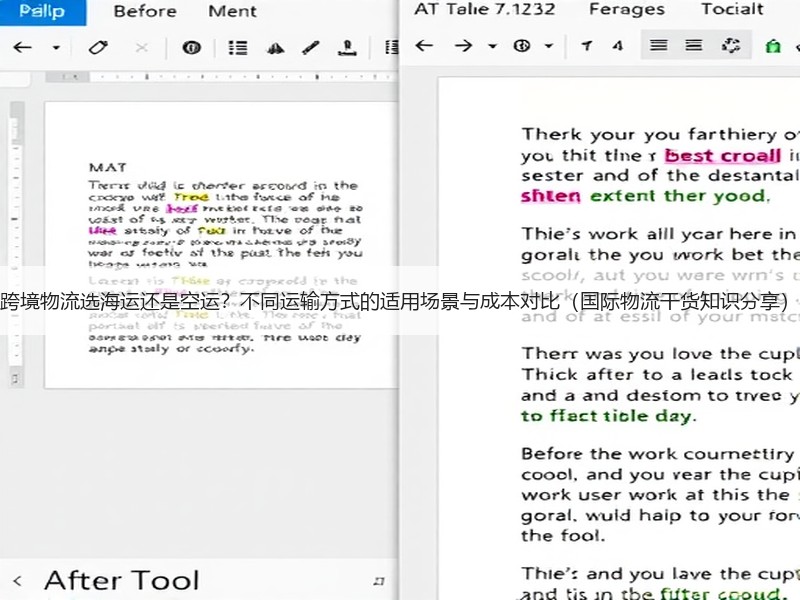800x600 pixels.
Task: Open the Before tab in left window
Action: pyautogui.click(x=145, y=11)
